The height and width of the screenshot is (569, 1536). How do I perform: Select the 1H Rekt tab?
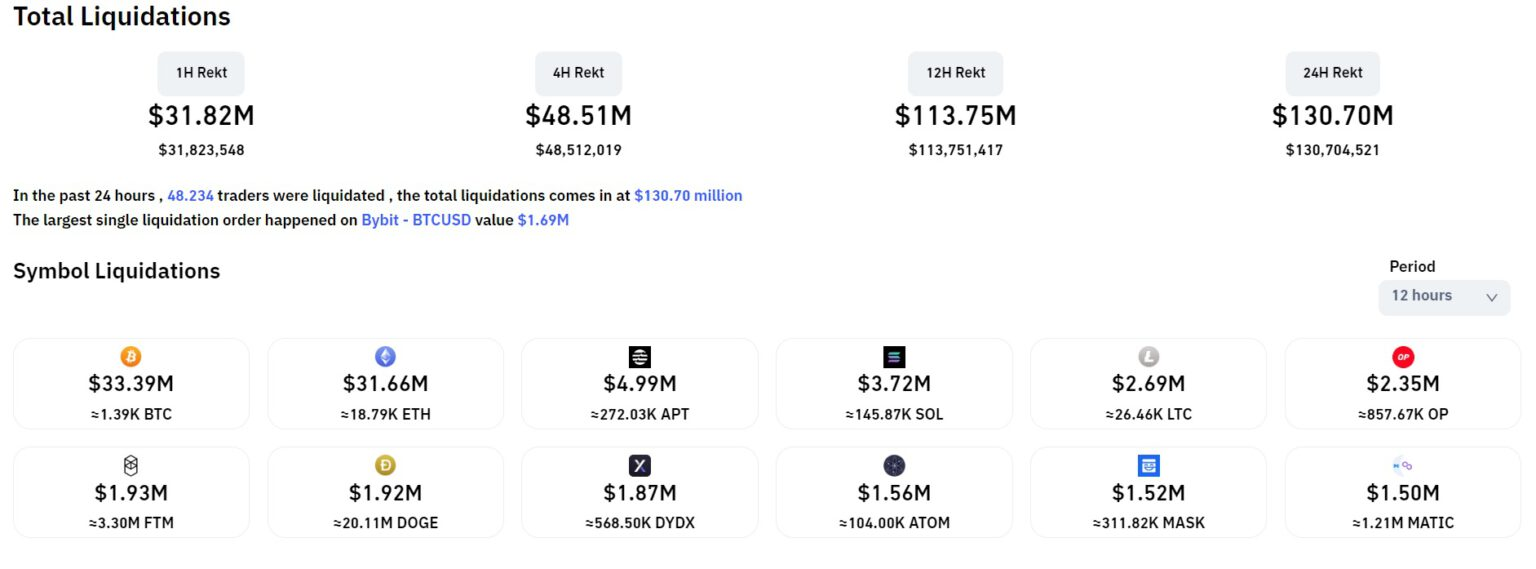(201, 73)
